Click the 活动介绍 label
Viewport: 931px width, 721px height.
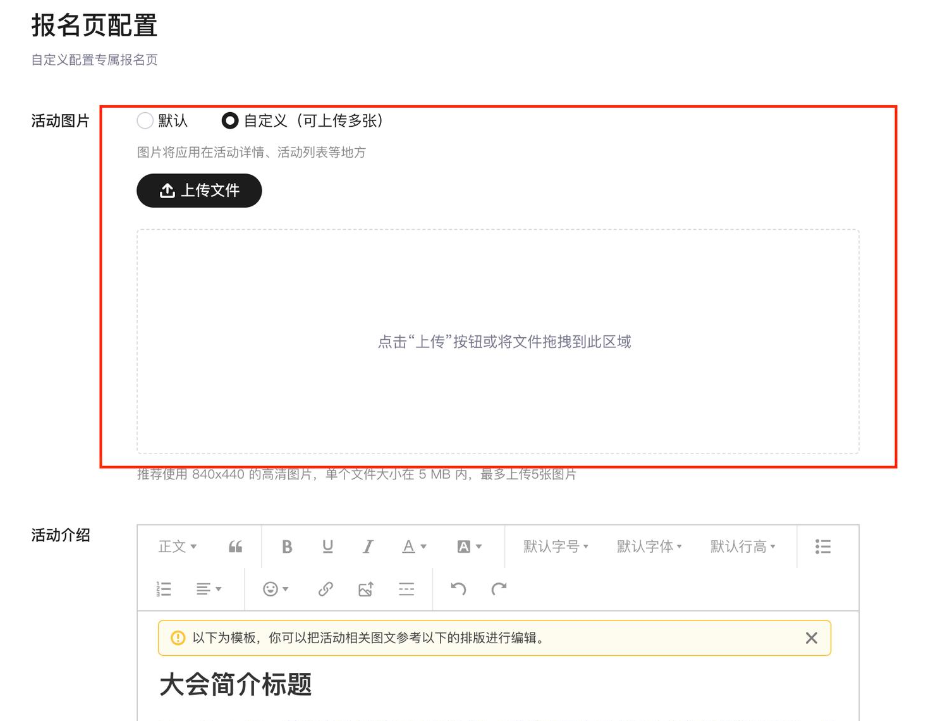(60, 535)
